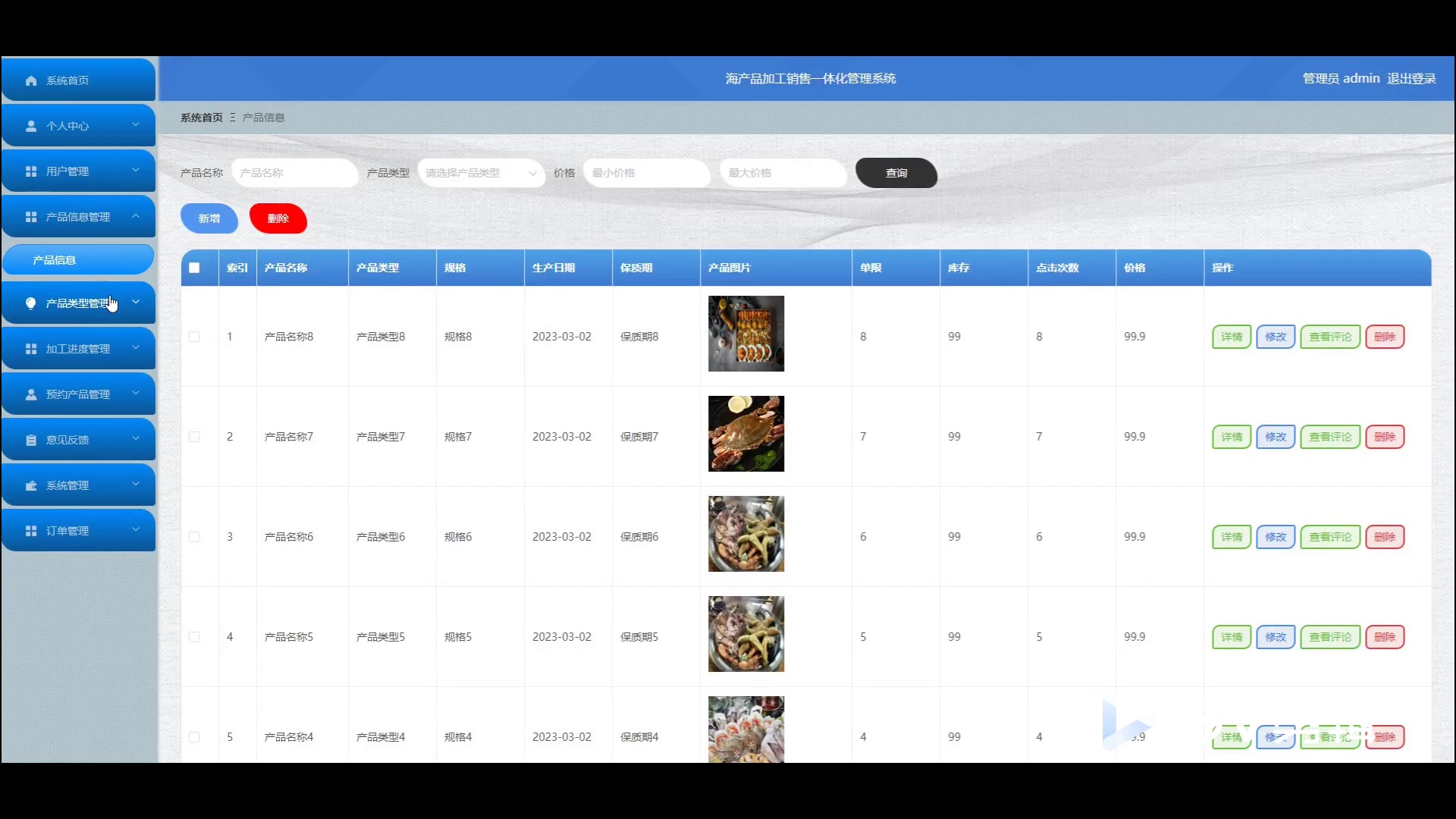
Task: Click the crab product image thumbnail
Action: pyautogui.click(x=745, y=434)
